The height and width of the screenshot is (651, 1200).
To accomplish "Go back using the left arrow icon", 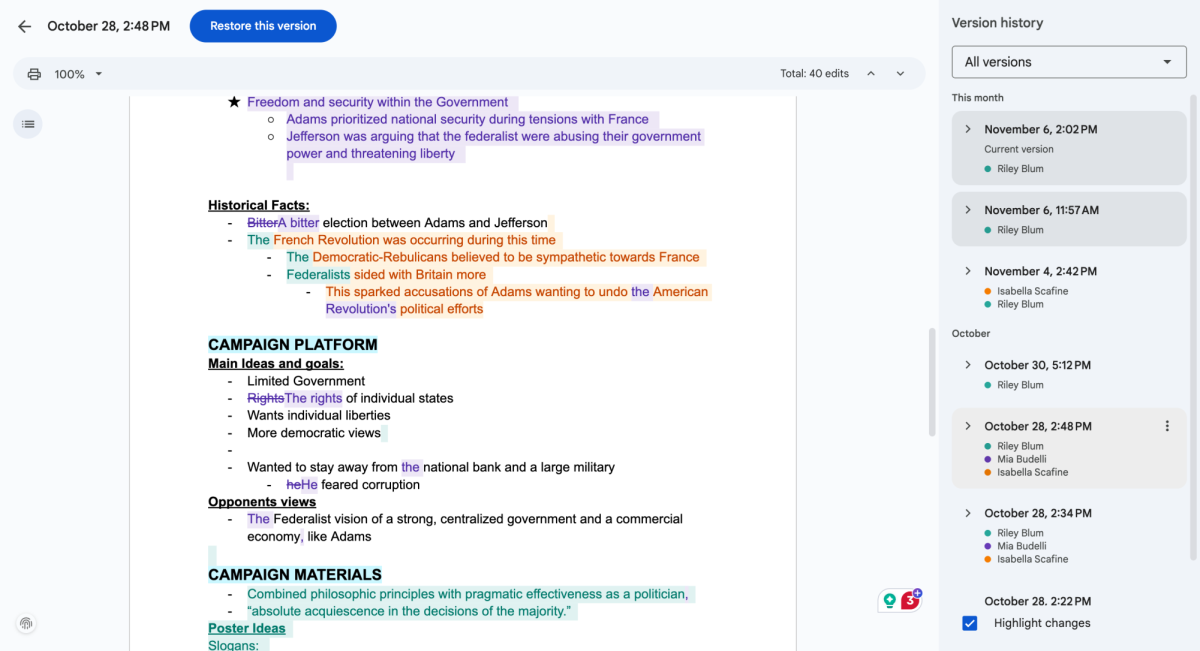I will pos(25,26).
